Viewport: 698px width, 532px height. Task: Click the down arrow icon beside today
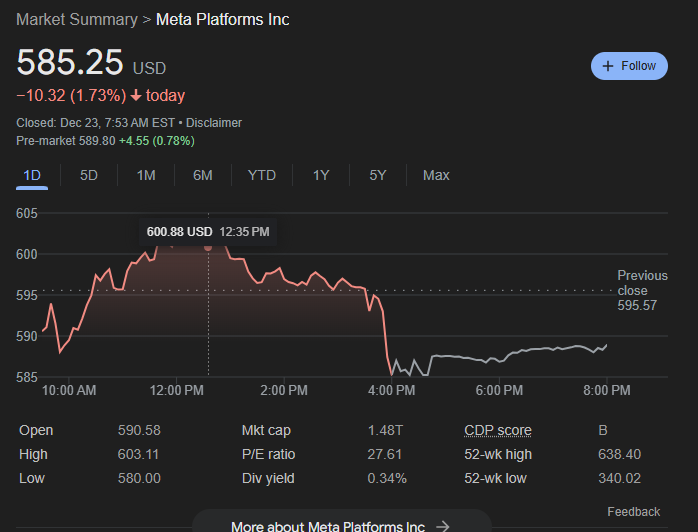click(x=136, y=96)
